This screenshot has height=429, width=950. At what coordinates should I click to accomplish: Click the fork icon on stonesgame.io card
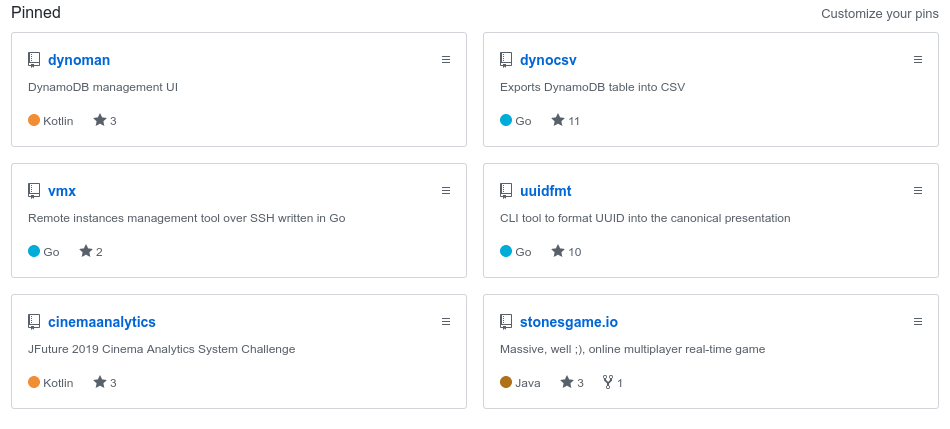tap(608, 382)
